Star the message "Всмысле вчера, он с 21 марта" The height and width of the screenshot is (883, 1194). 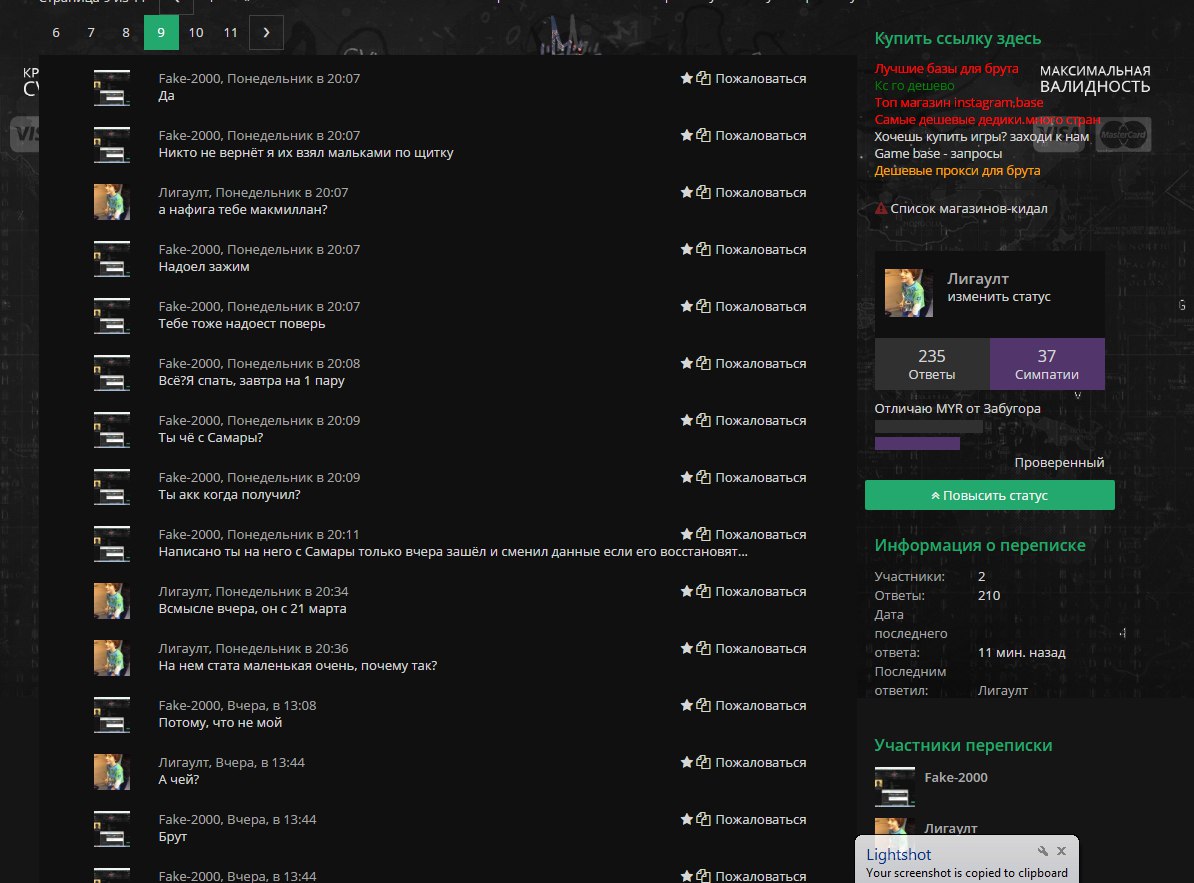pos(686,591)
